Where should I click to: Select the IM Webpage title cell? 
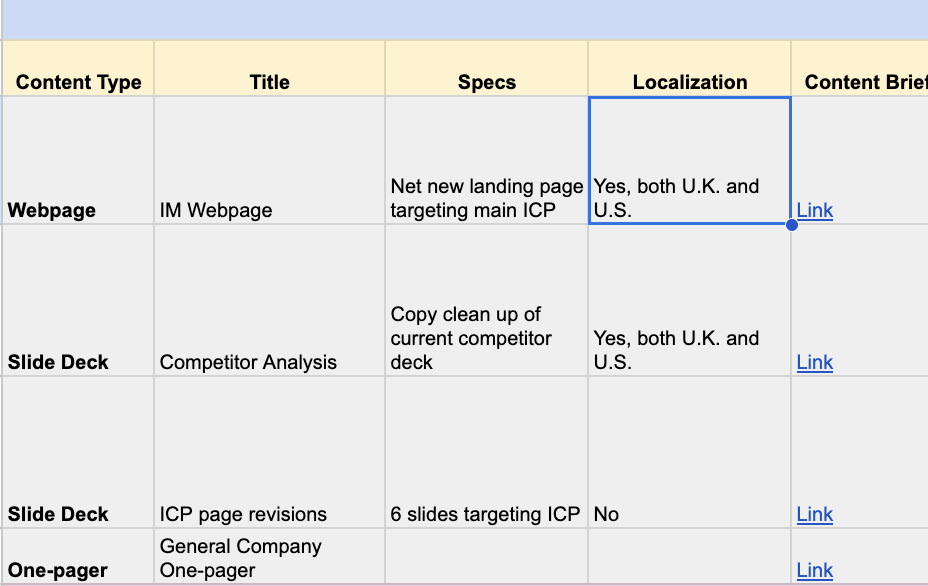(268, 160)
